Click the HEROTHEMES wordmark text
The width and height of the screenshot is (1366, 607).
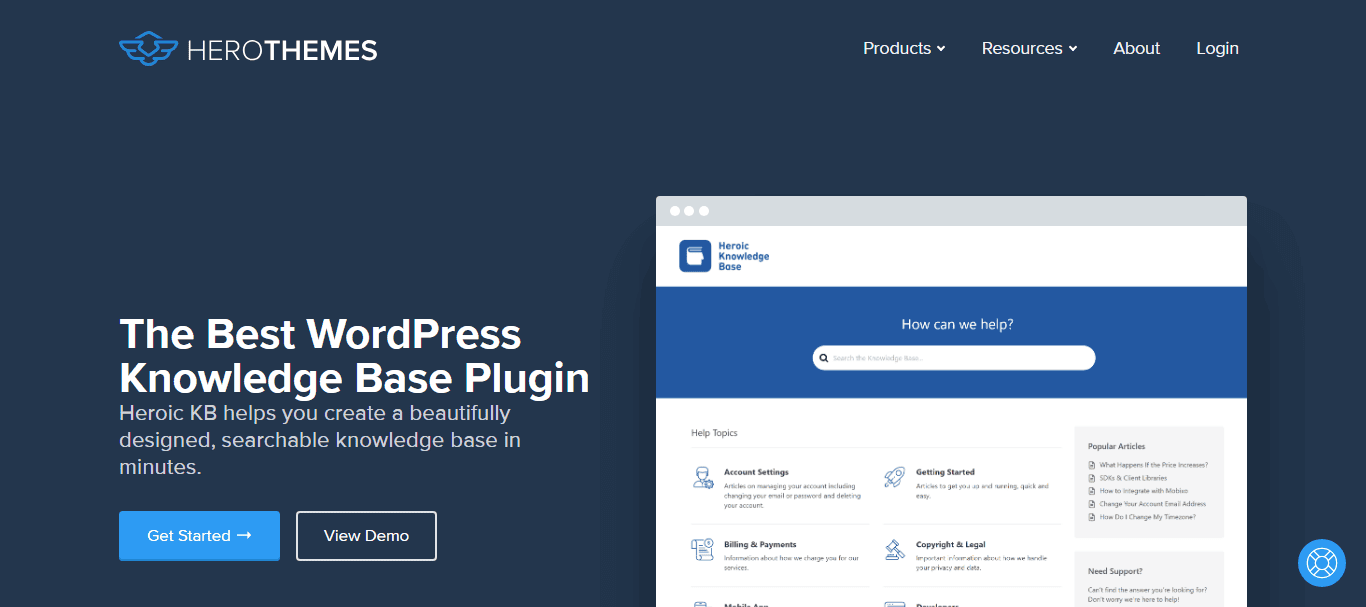click(282, 49)
